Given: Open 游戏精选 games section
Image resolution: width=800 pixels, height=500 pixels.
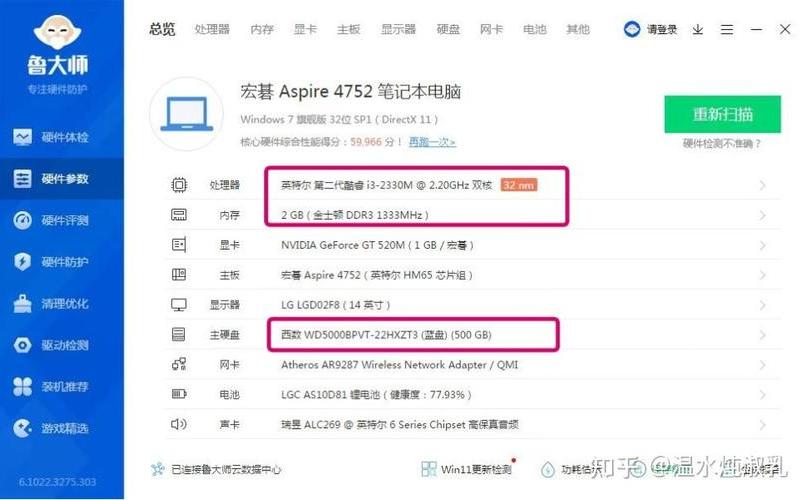Looking at the screenshot, I should (51, 428).
